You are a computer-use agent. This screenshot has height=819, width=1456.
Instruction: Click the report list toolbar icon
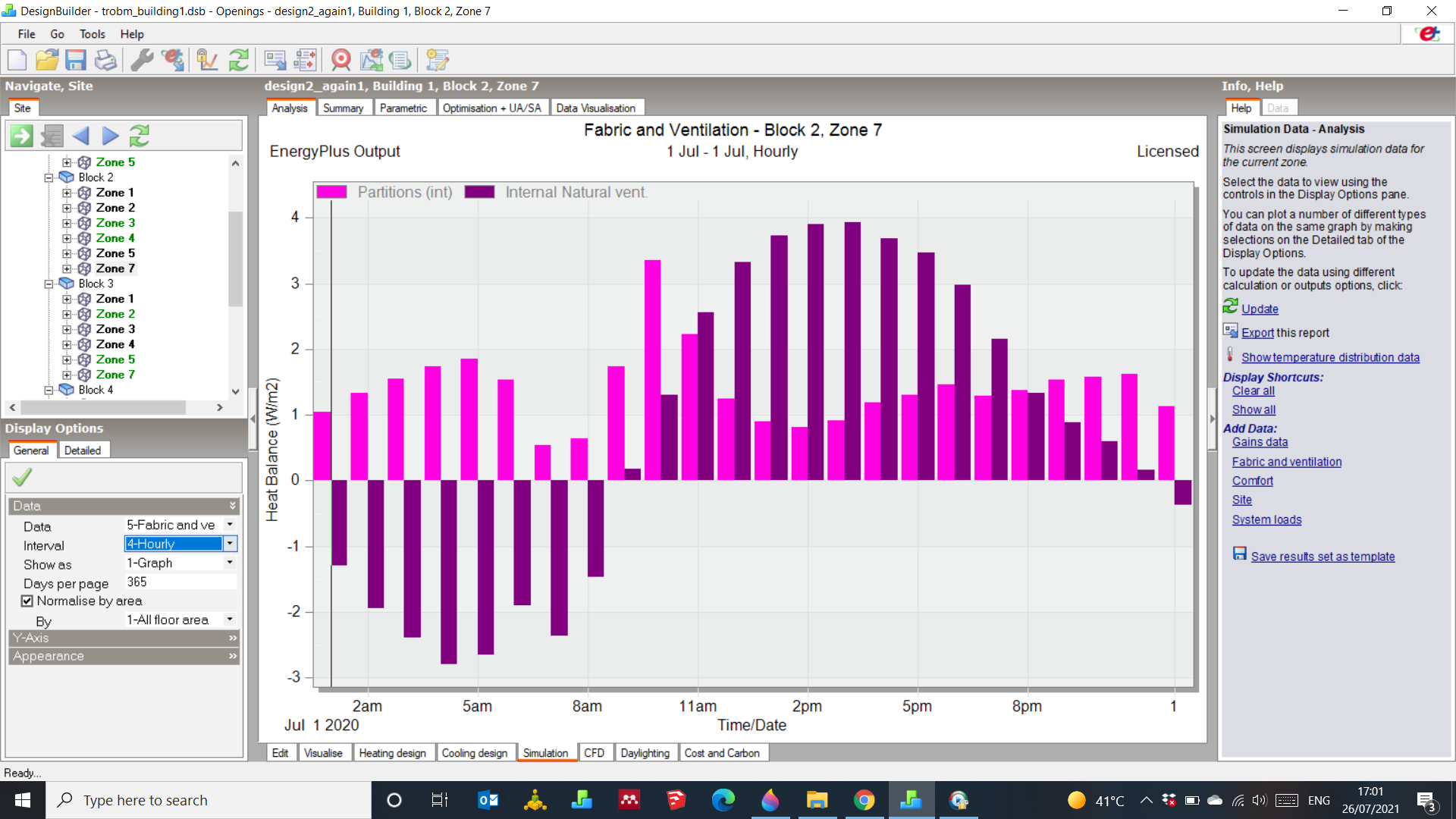400,59
